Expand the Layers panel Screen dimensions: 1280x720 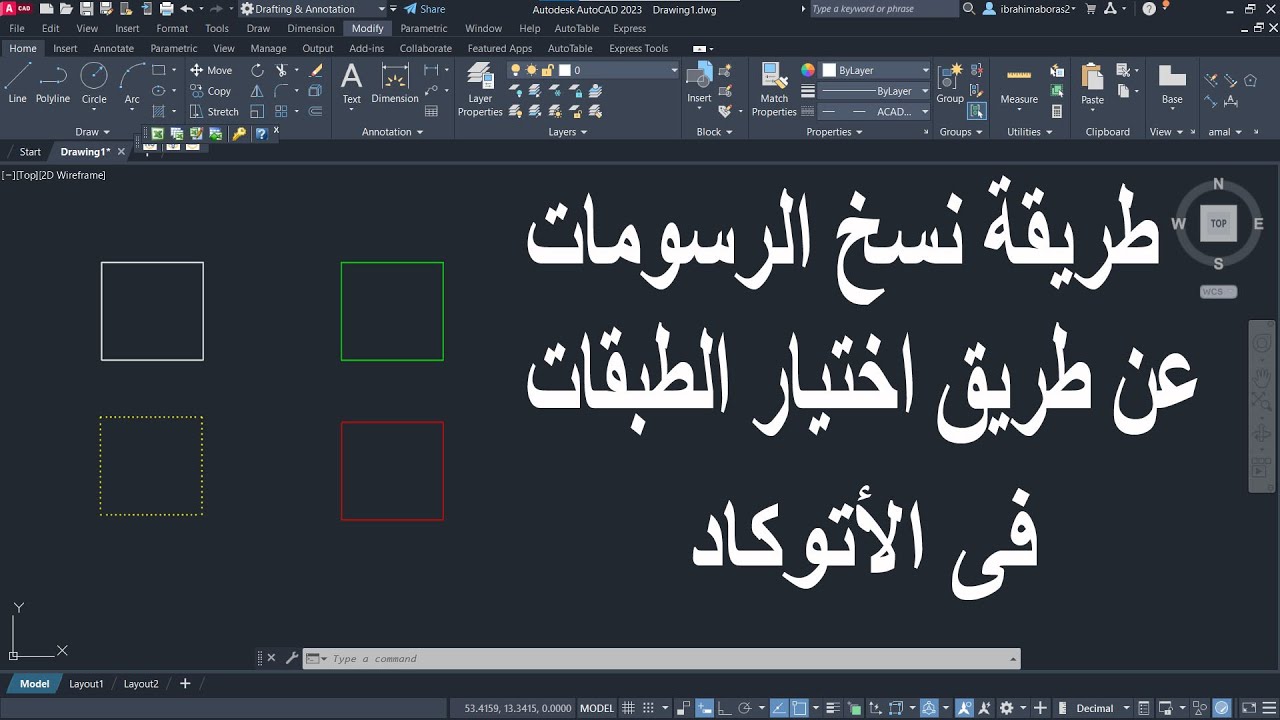[568, 132]
